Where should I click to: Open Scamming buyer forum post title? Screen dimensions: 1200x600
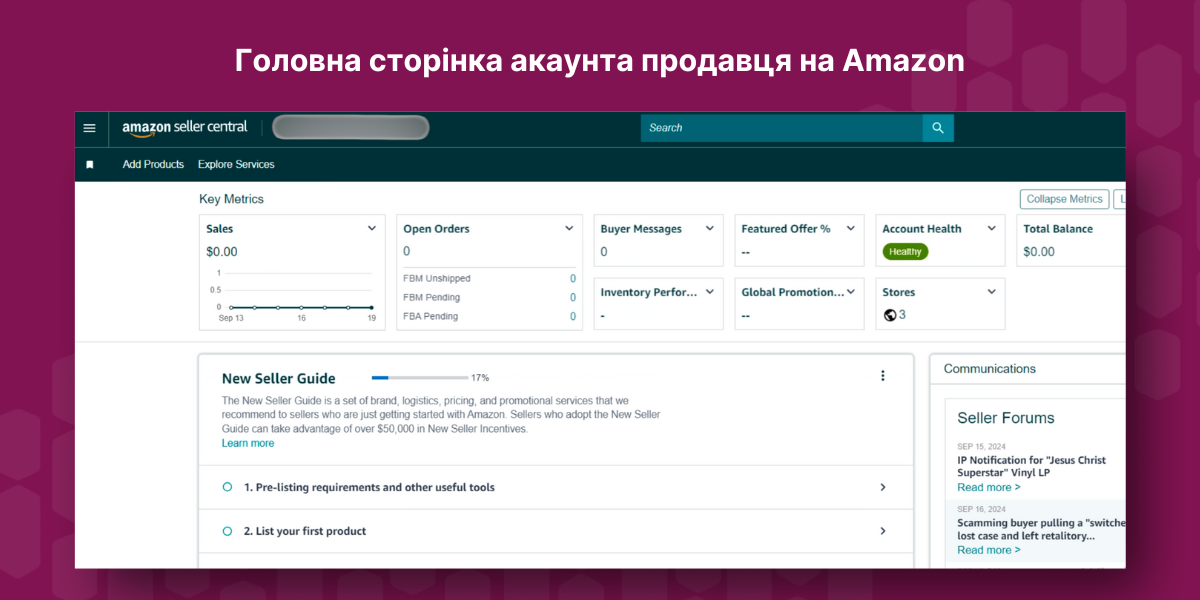(x=1041, y=529)
